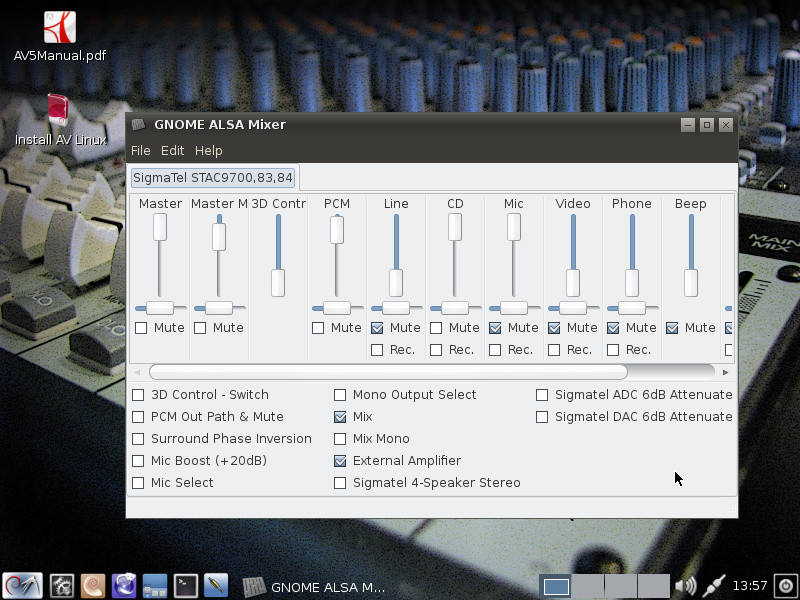Click the terminal icon in the taskbar
The height and width of the screenshot is (600, 800).
[186, 586]
